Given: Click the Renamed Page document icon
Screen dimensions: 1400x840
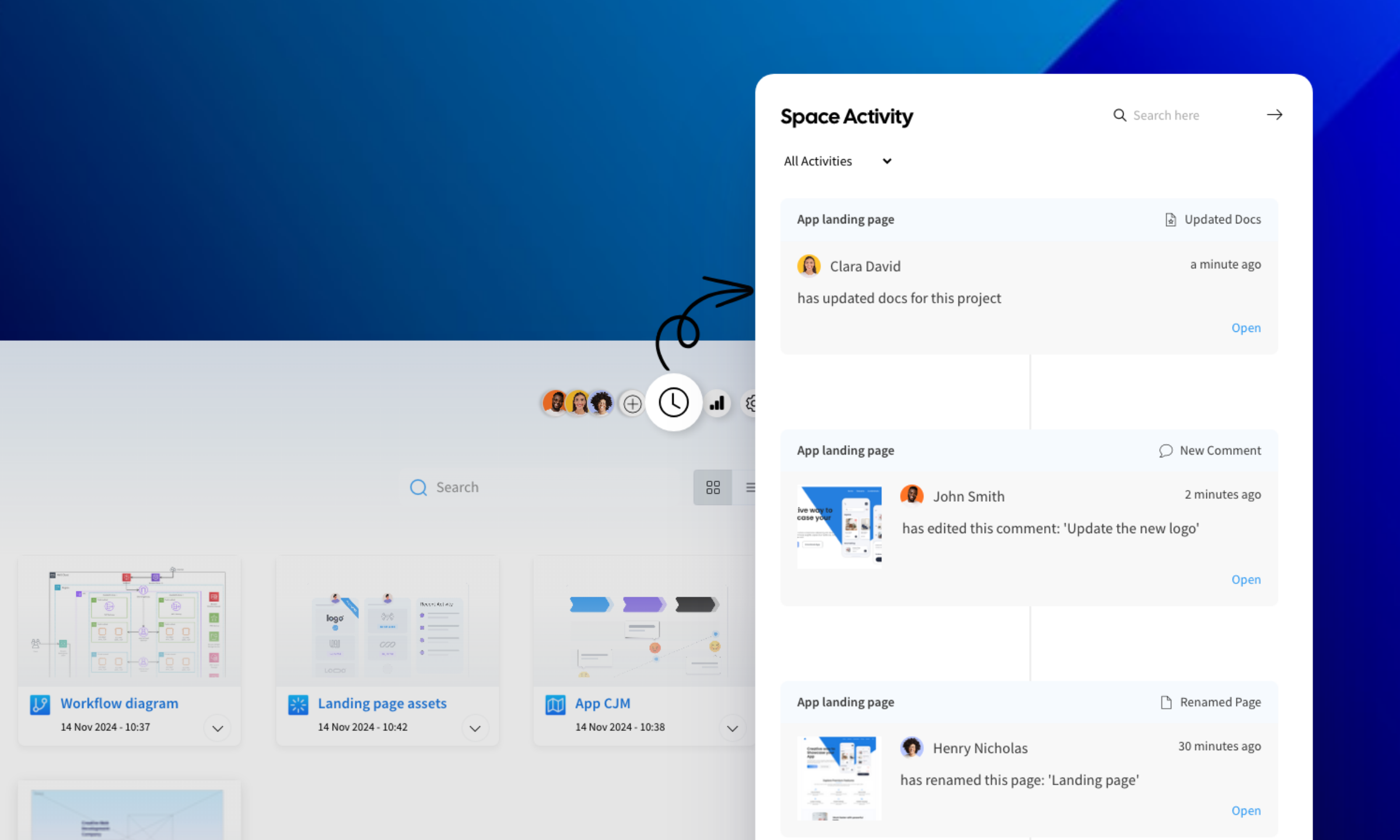Looking at the screenshot, I should [x=1166, y=702].
